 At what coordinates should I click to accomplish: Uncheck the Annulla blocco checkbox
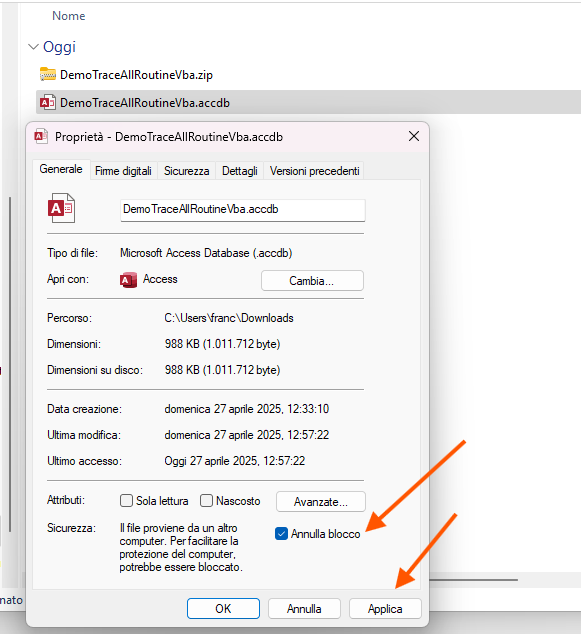click(x=281, y=534)
